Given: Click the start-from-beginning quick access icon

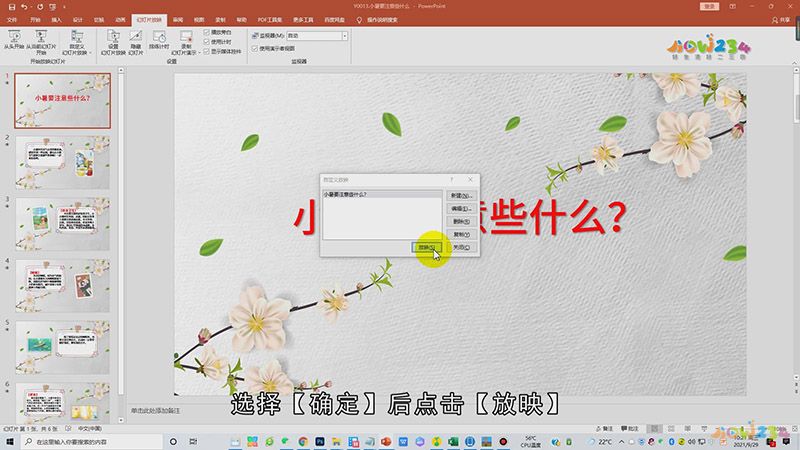Looking at the screenshot, I should 53,7.
